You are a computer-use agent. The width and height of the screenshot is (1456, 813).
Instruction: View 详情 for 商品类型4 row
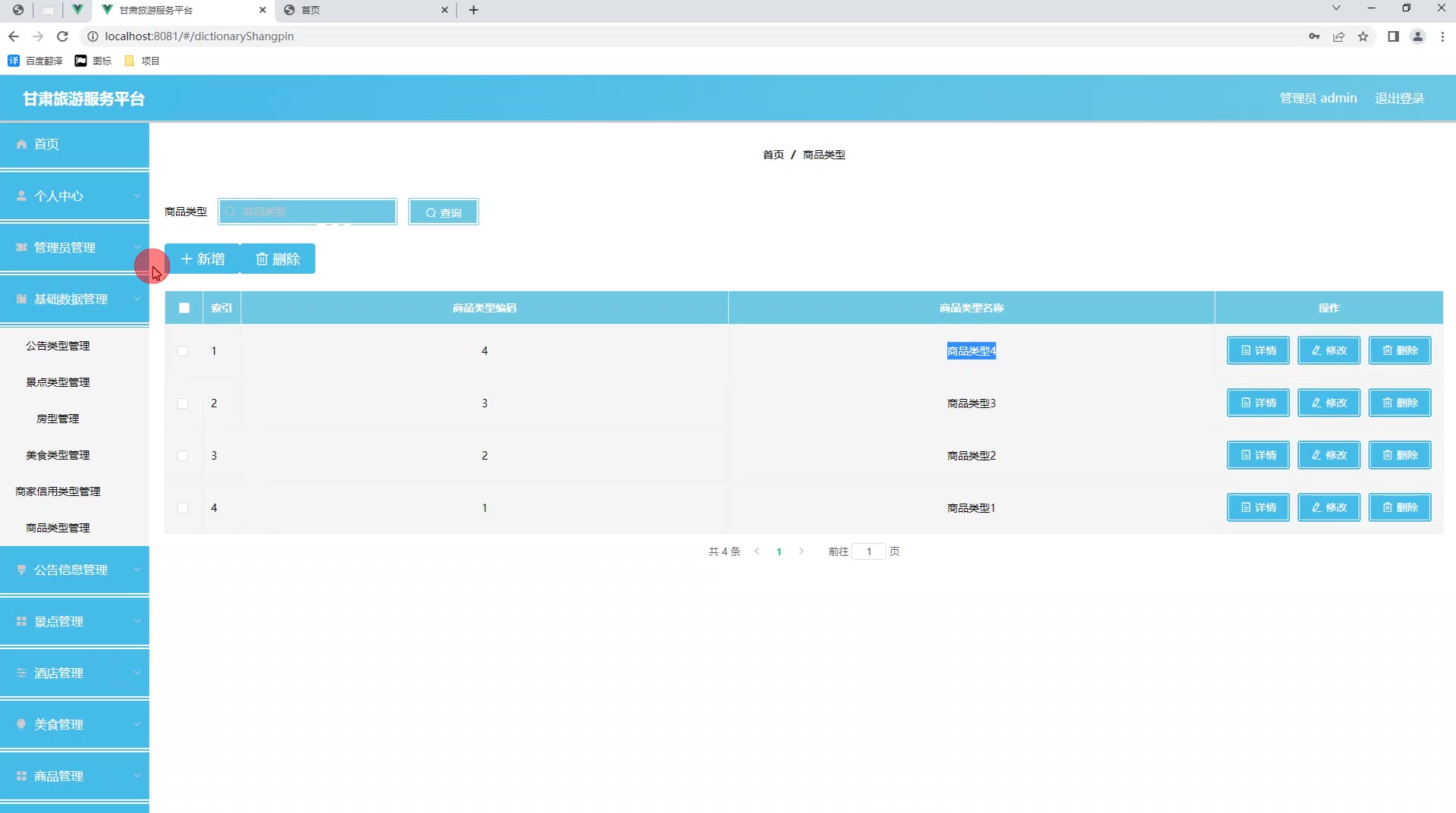(x=1258, y=350)
